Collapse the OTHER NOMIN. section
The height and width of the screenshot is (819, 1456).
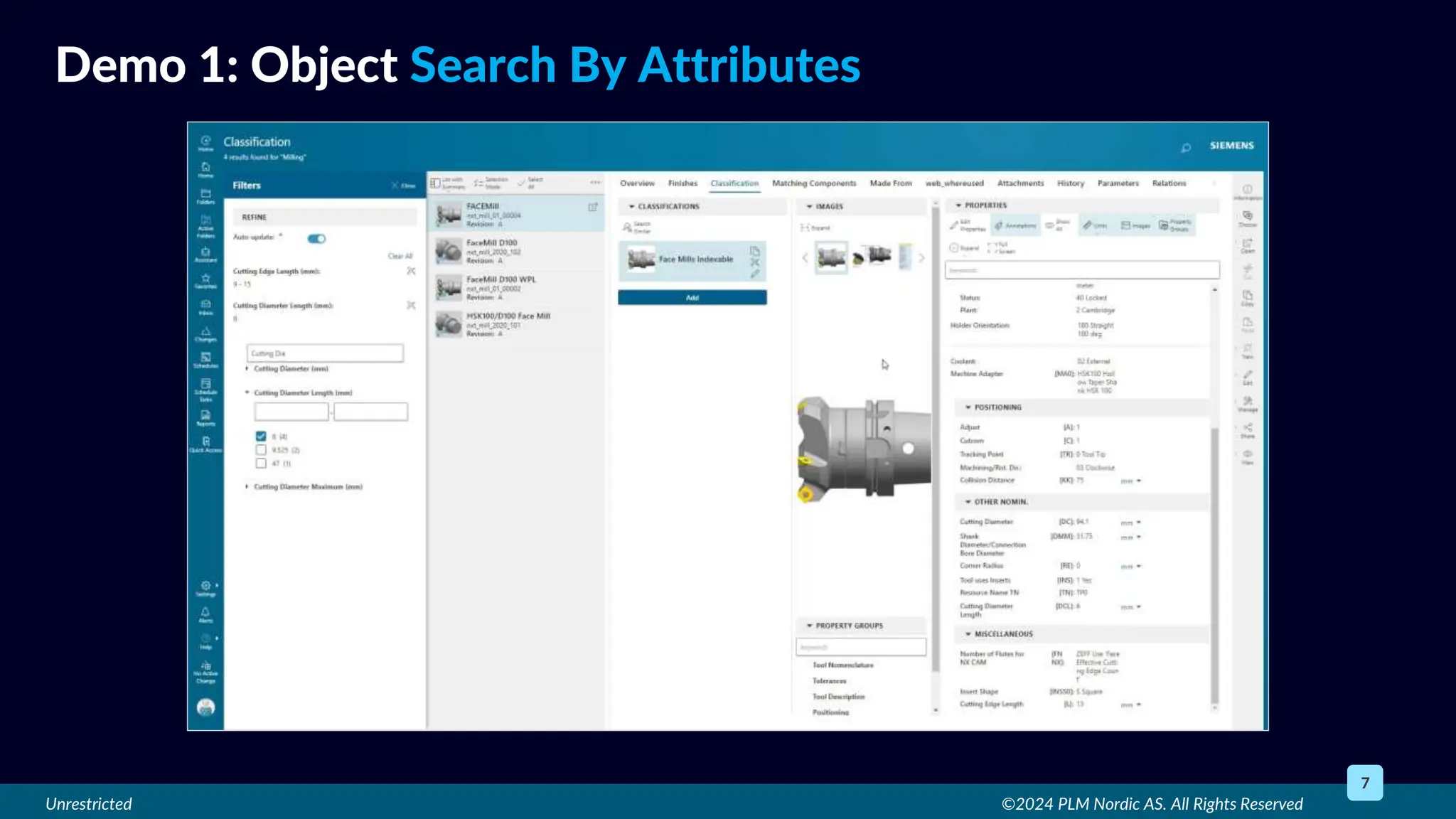click(968, 502)
